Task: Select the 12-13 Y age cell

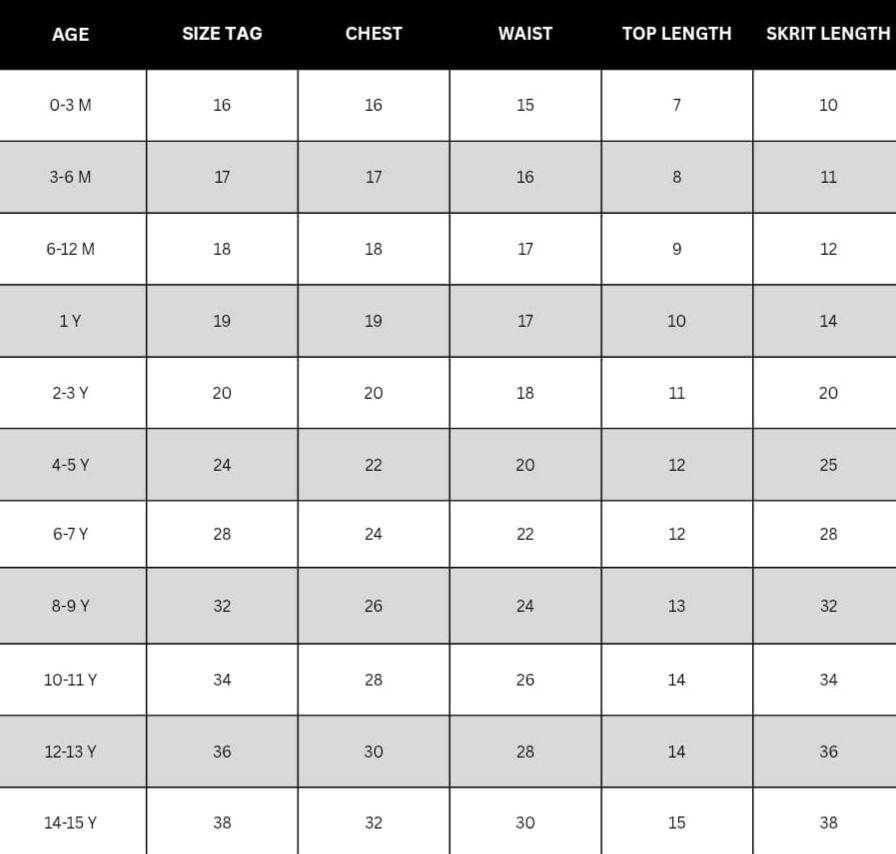Action: (x=70, y=752)
